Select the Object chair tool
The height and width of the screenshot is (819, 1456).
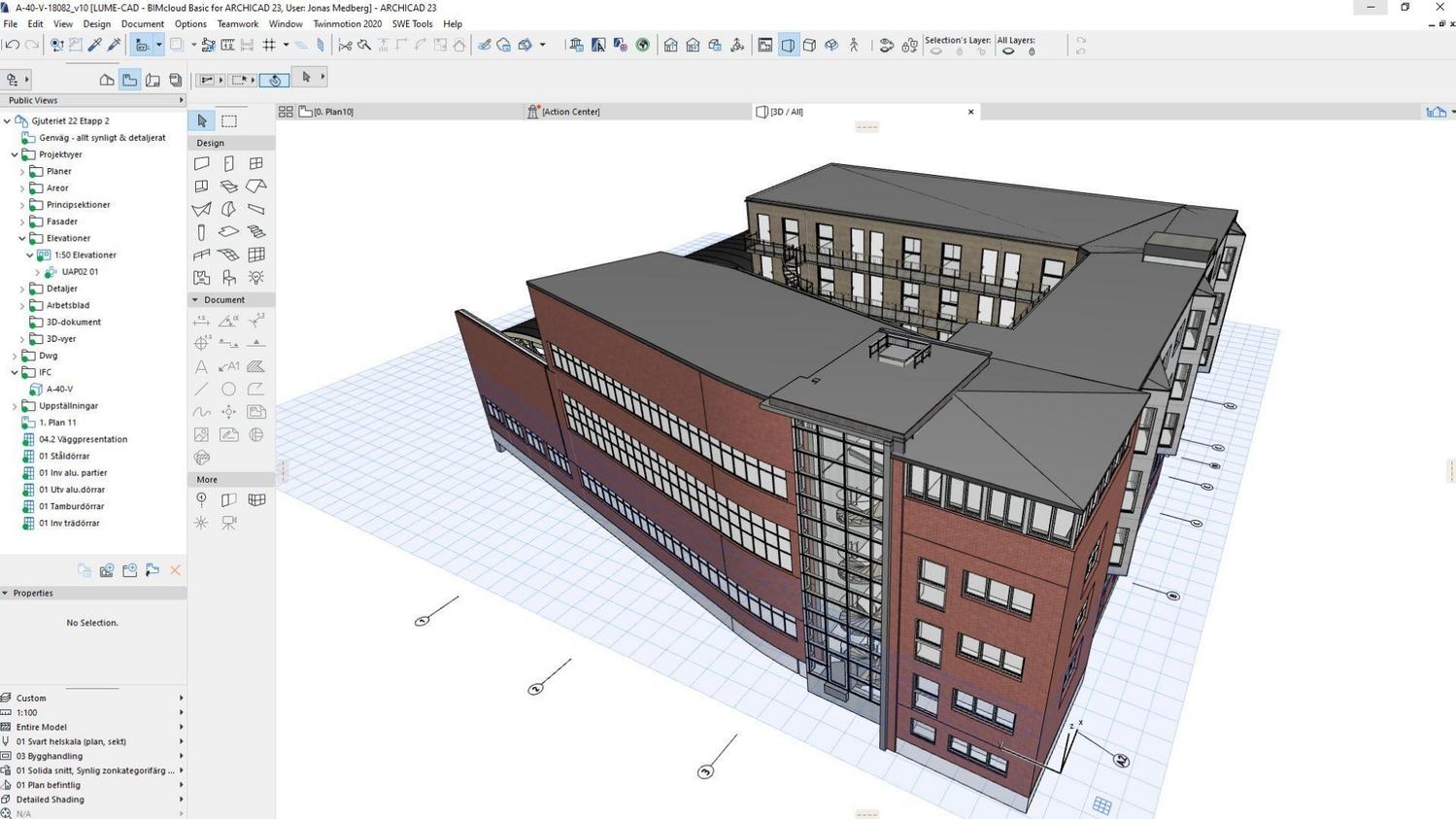click(229, 278)
